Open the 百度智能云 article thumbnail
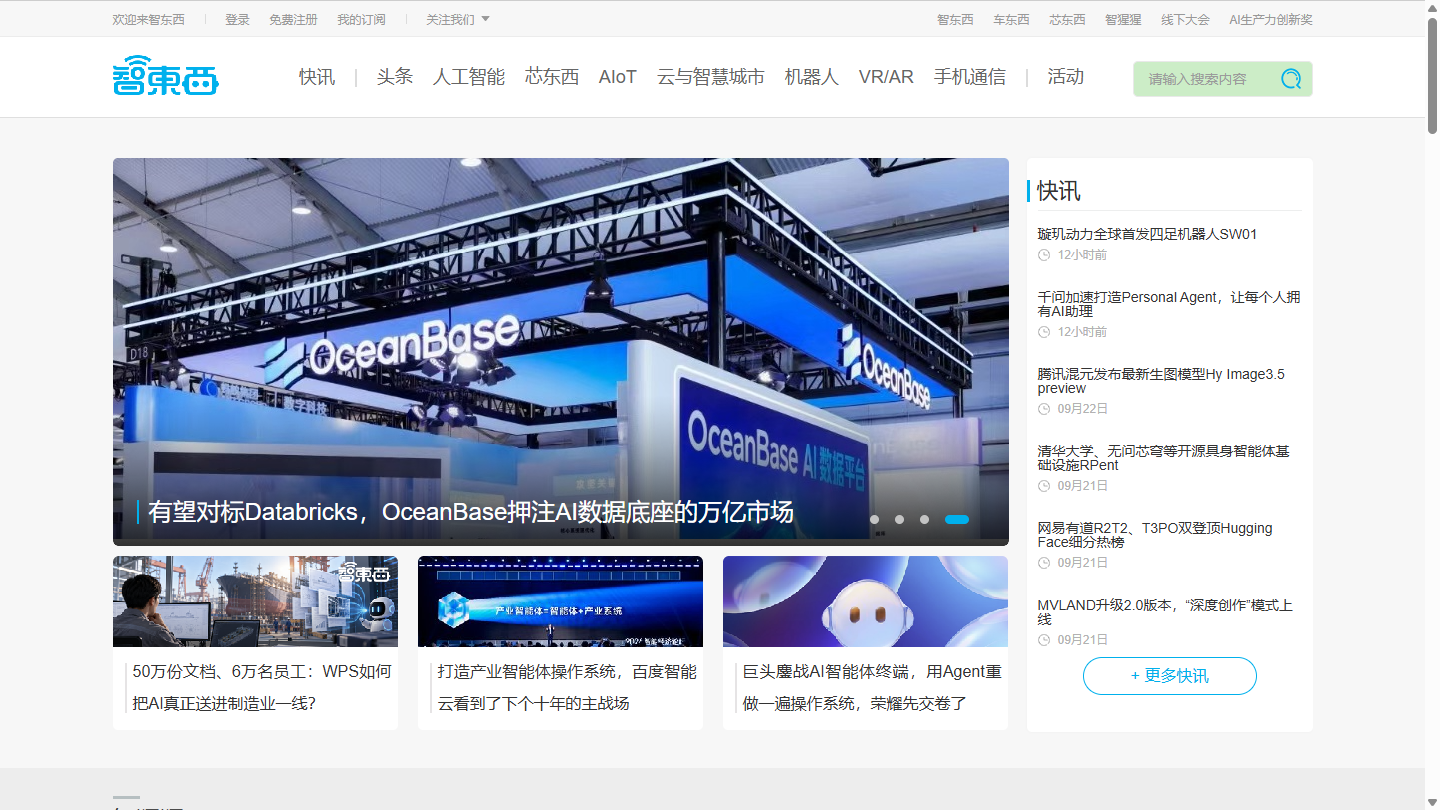This screenshot has width=1440, height=810. [x=560, y=602]
